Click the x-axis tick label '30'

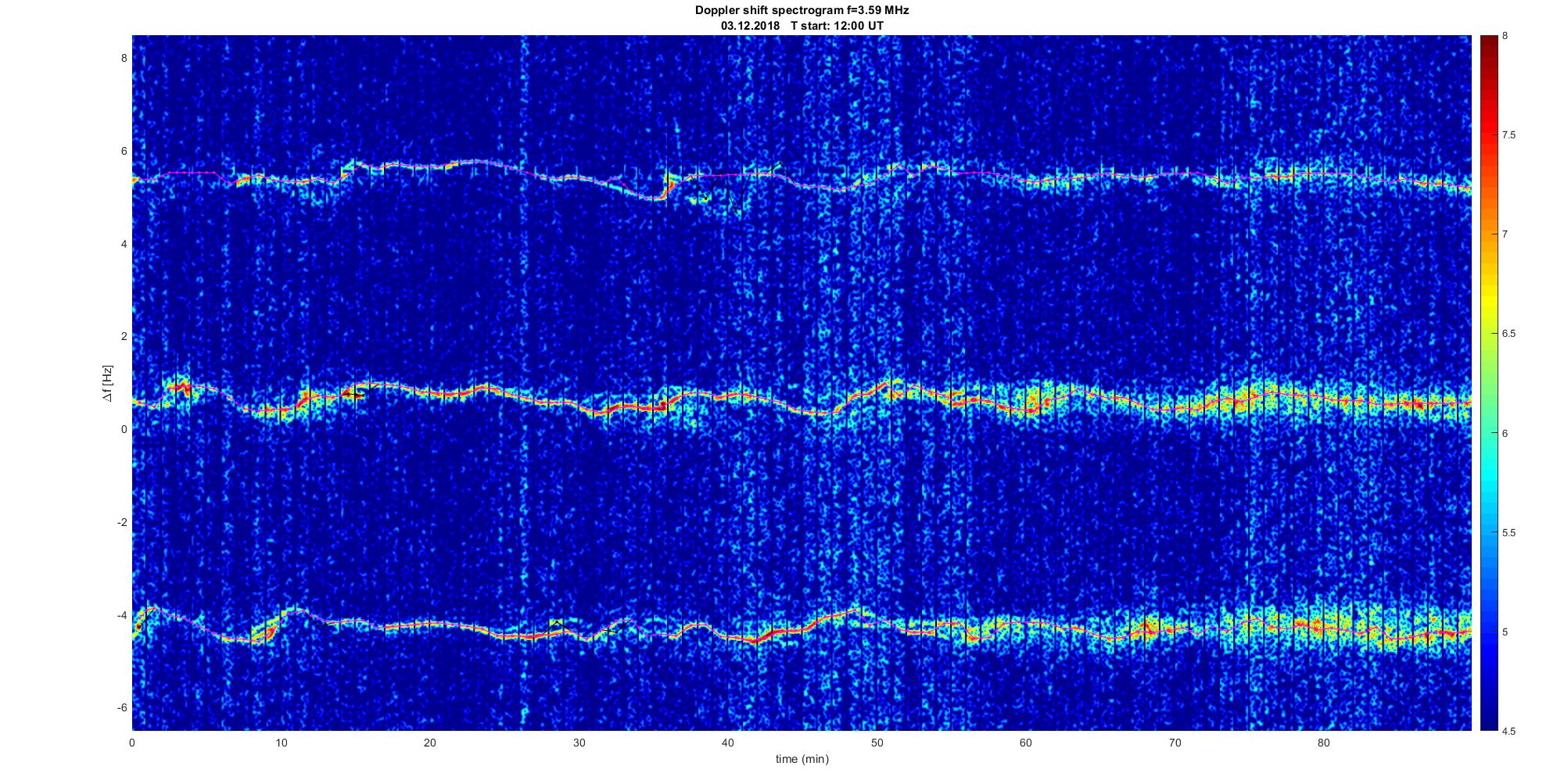pyautogui.click(x=579, y=743)
